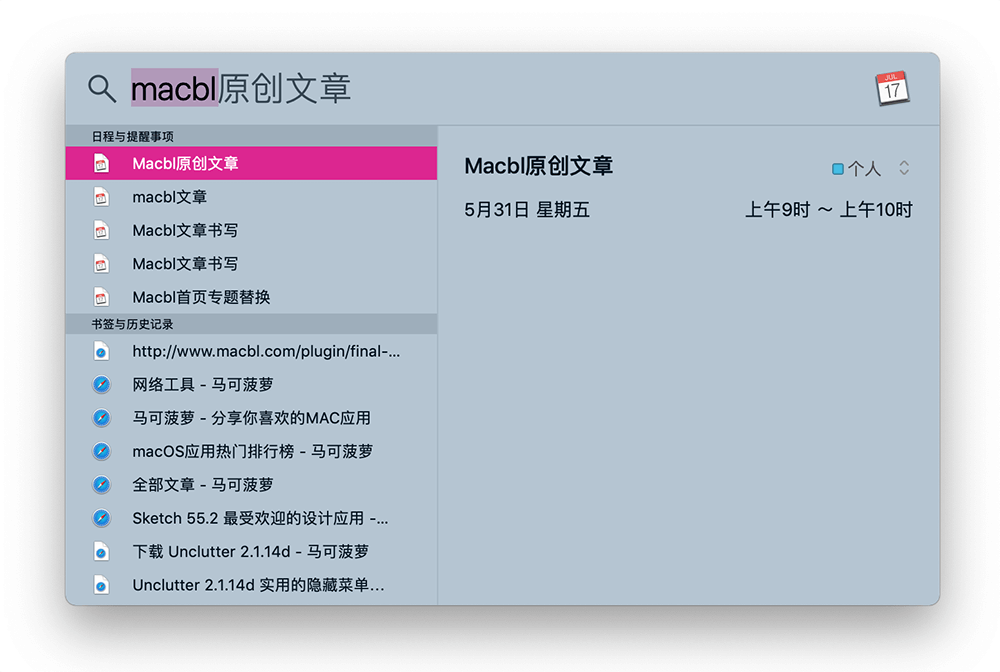Image resolution: width=1000 pixels, height=672 pixels.
Task: Open the '个人' calendar selector dropdown
Action: coord(871,168)
